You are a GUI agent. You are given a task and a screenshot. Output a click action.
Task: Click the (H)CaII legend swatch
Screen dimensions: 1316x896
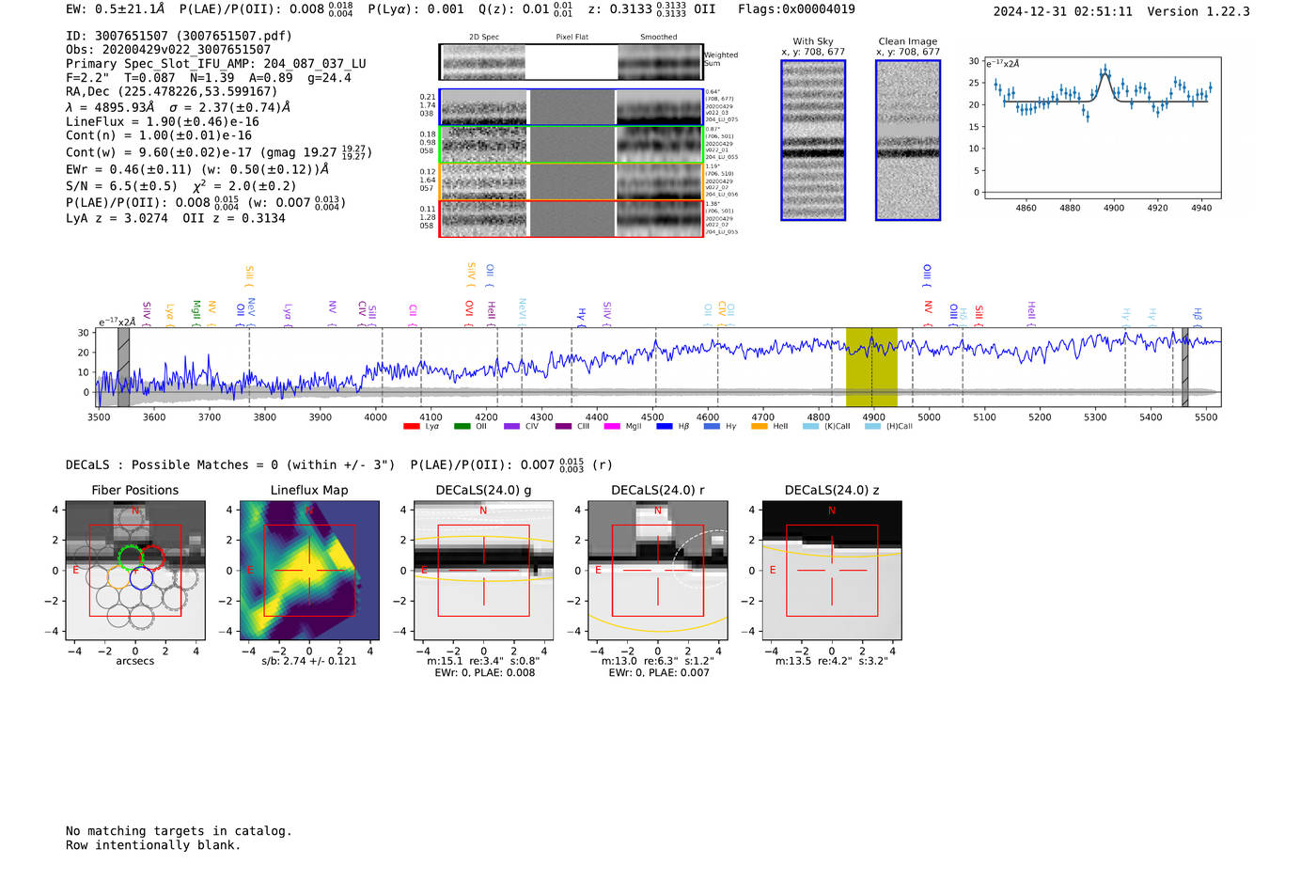(872, 427)
